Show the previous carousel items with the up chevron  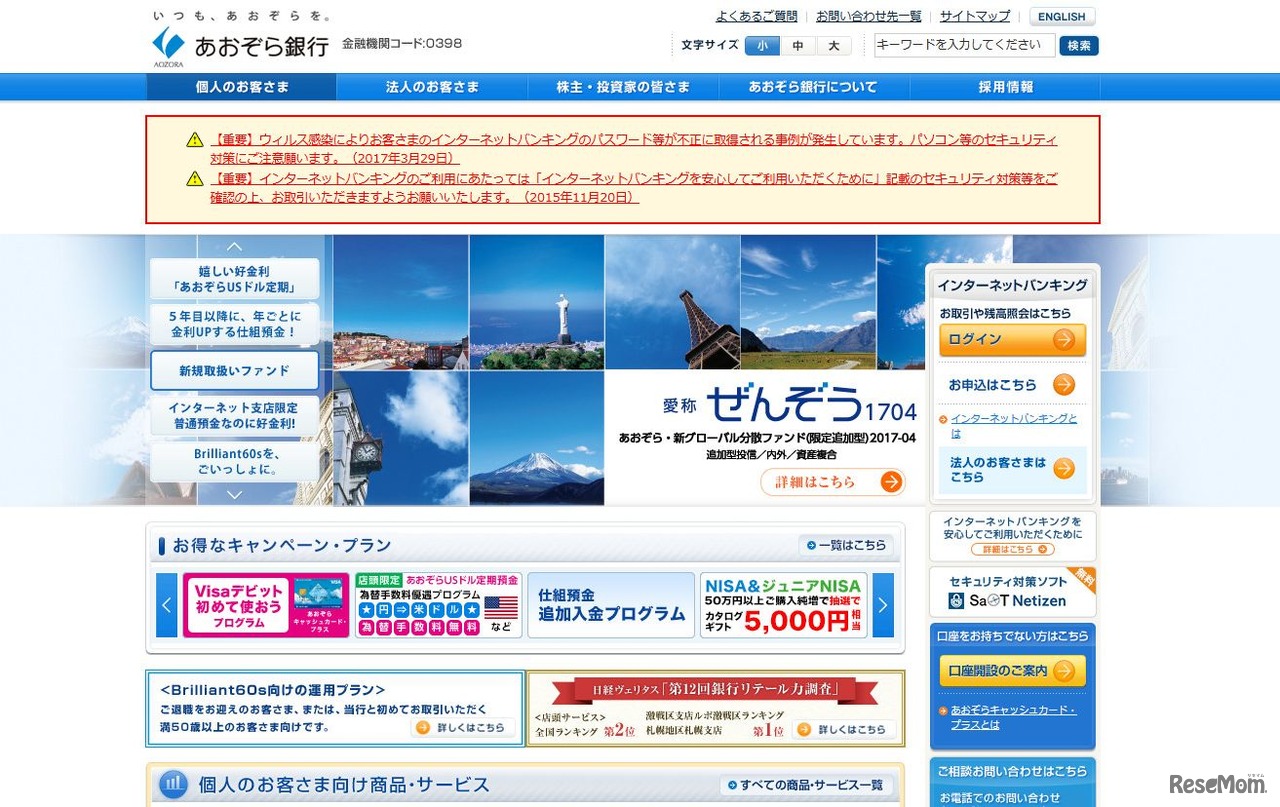234,246
